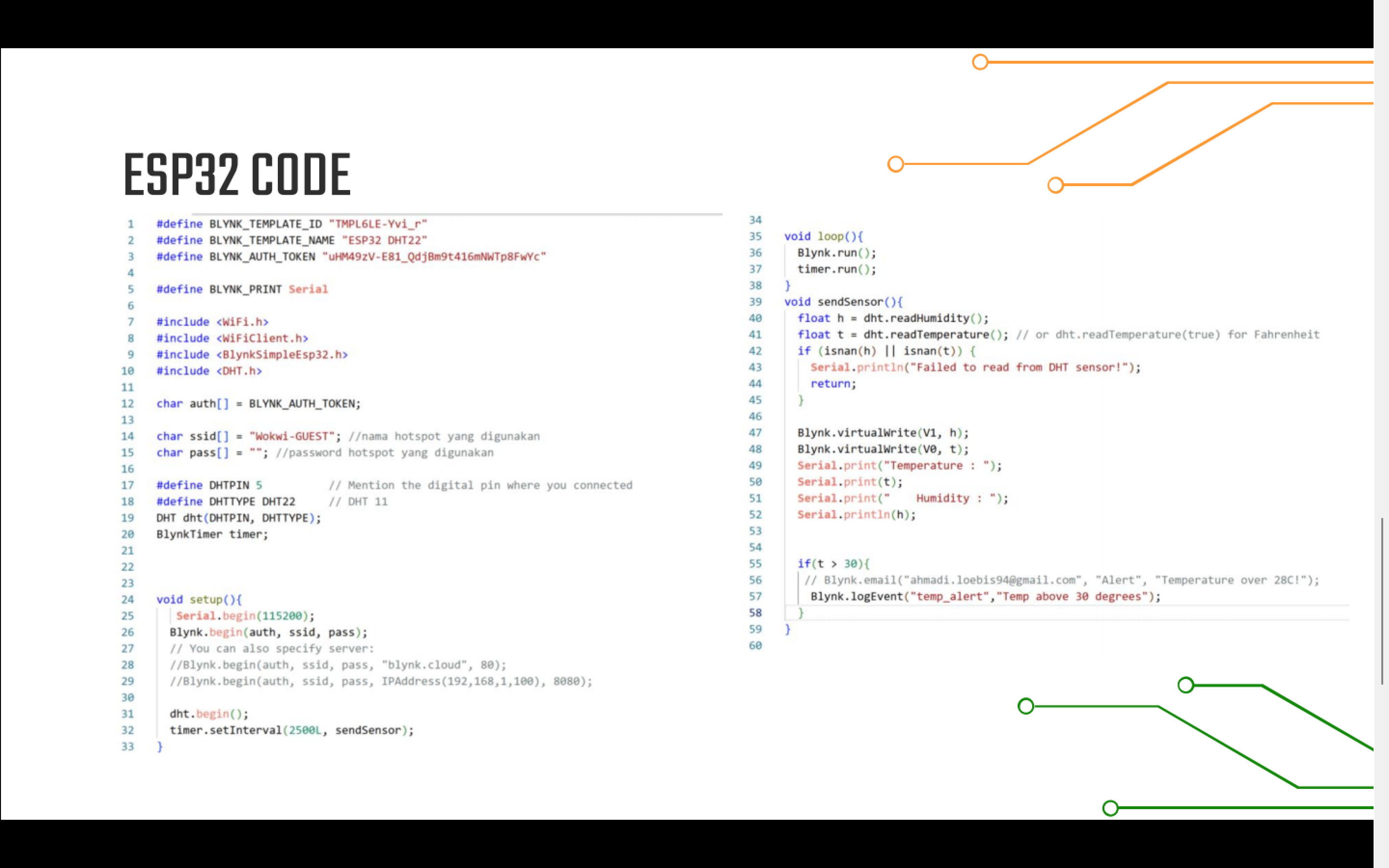Click the "#define DHTPIN 5" definition
The height and width of the screenshot is (868, 1389).
pyautogui.click(x=209, y=486)
